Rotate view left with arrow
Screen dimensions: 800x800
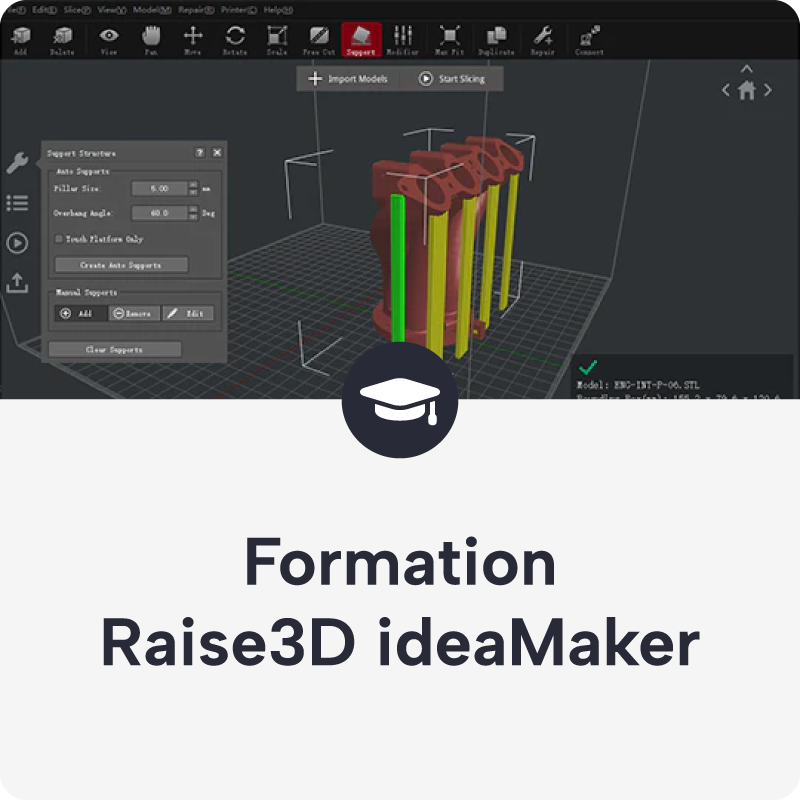click(726, 90)
